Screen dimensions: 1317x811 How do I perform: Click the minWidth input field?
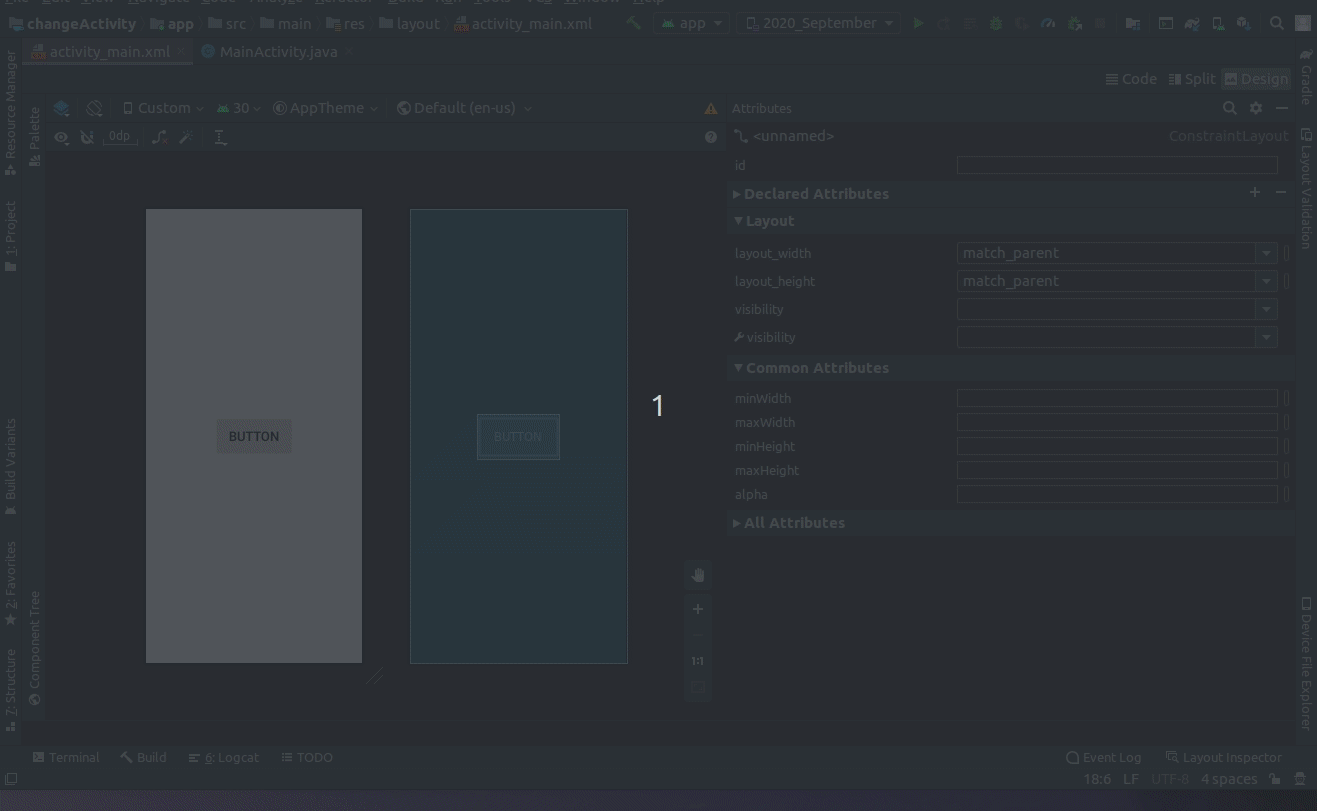[x=1117, y=399]
